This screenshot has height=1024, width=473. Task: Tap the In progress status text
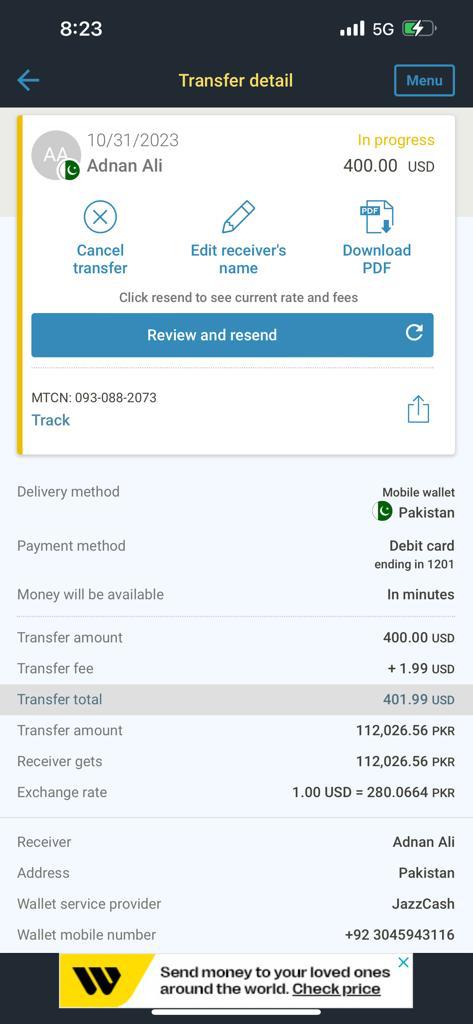[x=395, y=140]
